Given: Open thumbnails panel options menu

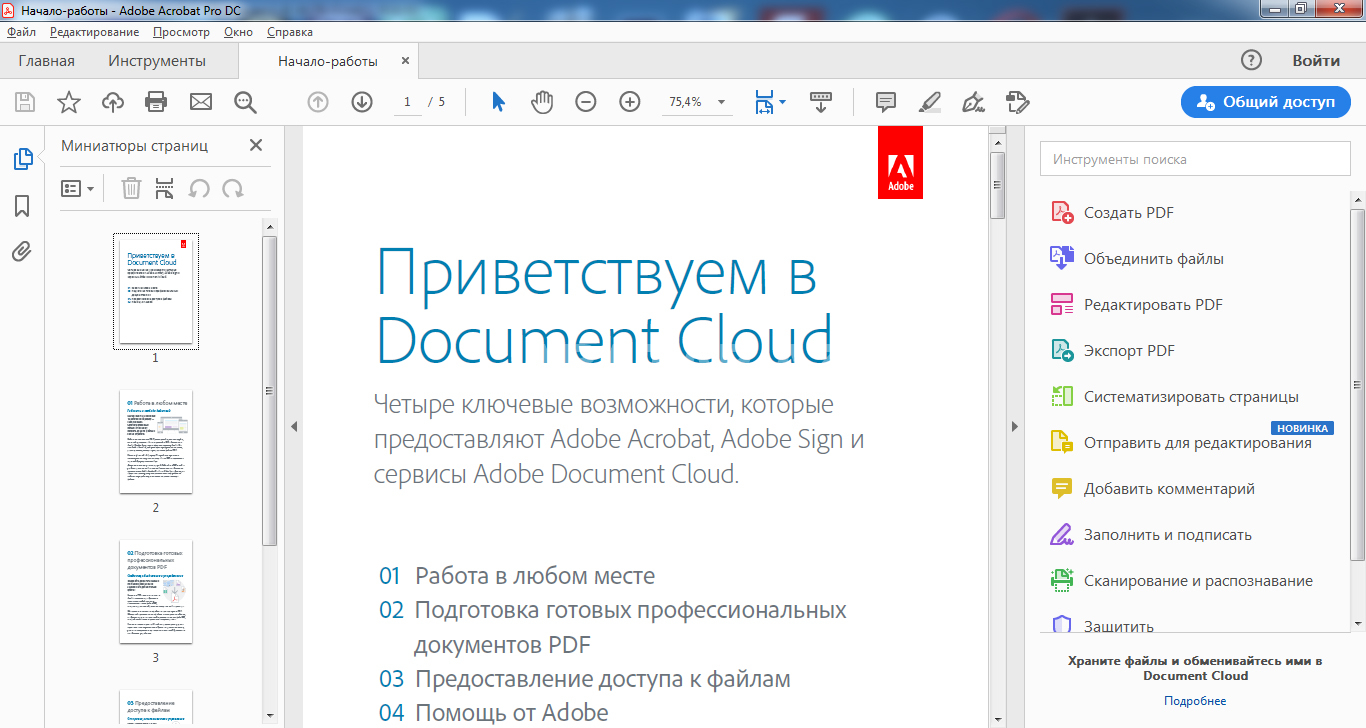Looking at the screenshot, I should [78, 188].
